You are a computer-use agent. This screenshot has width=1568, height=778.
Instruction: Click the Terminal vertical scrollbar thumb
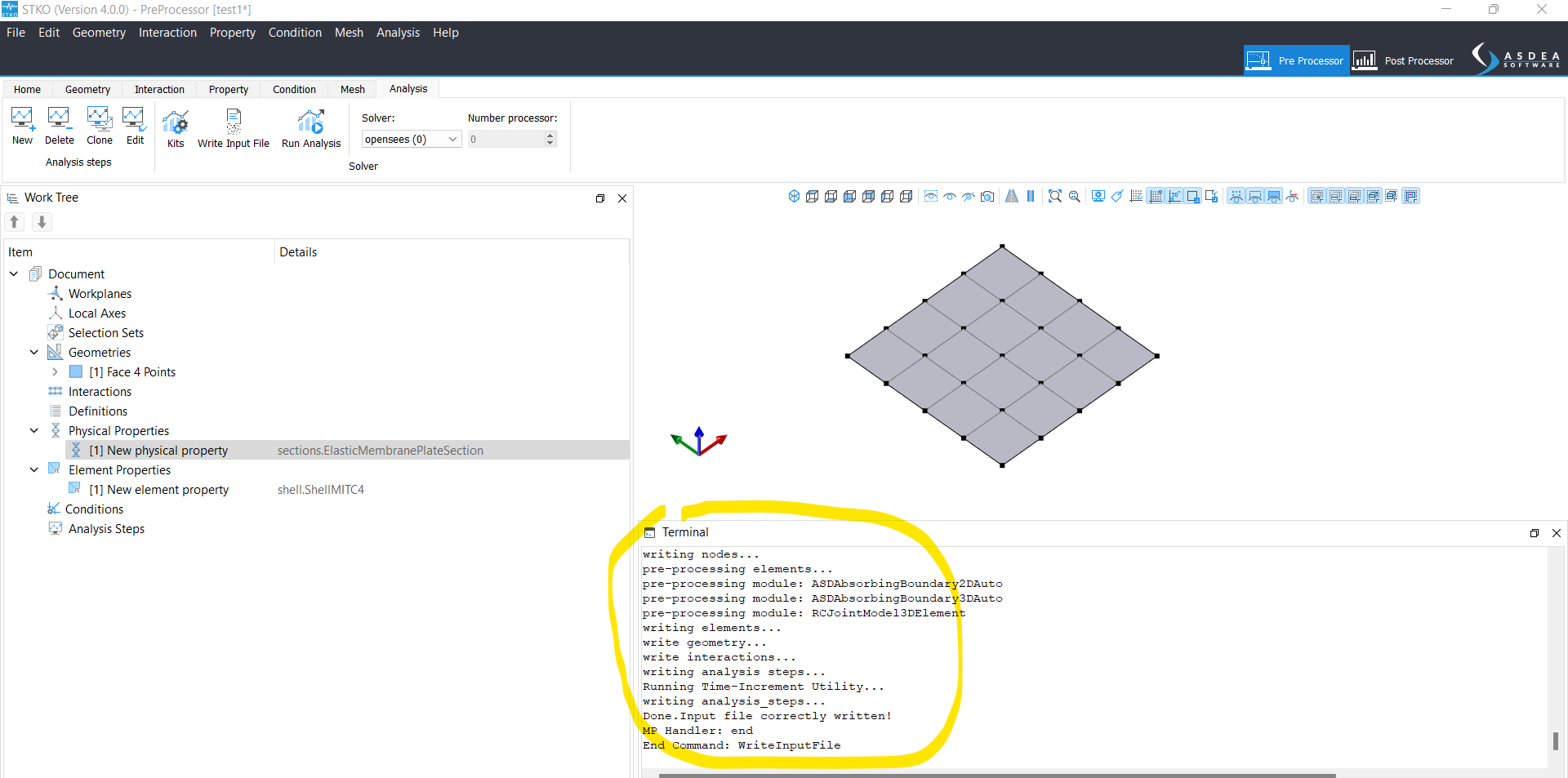[x=1555, y=741]
